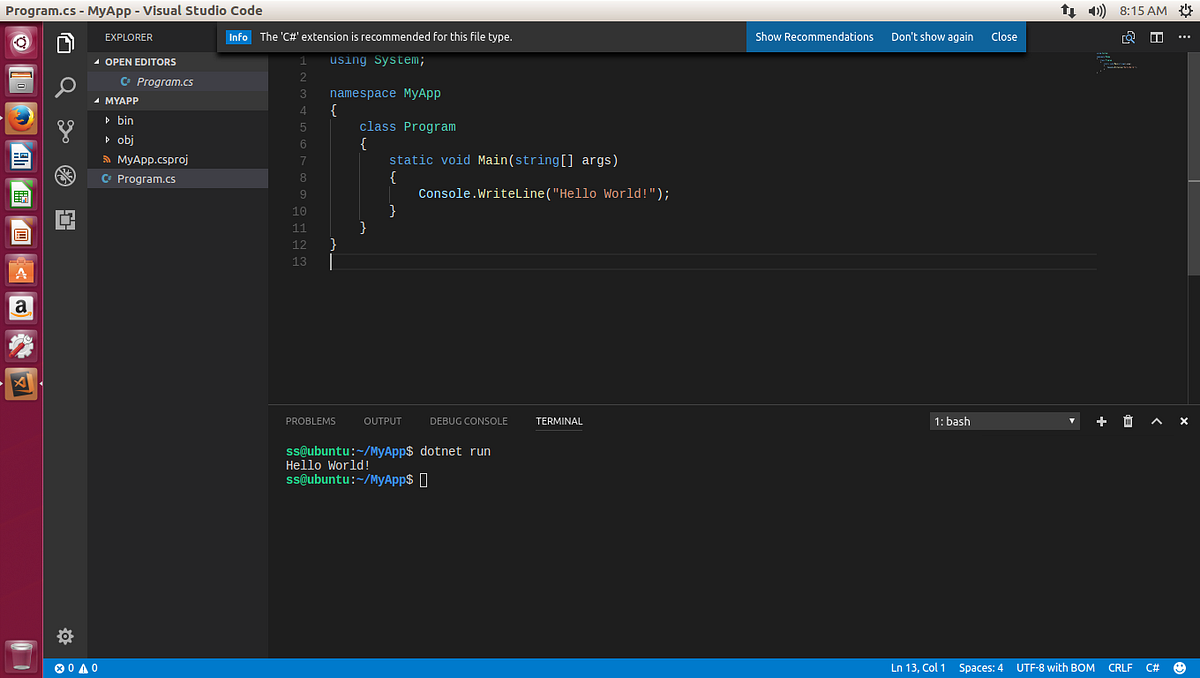Expand the bin folder
The height and width of the screenshot is (678, 1200).
click(125, 120)
